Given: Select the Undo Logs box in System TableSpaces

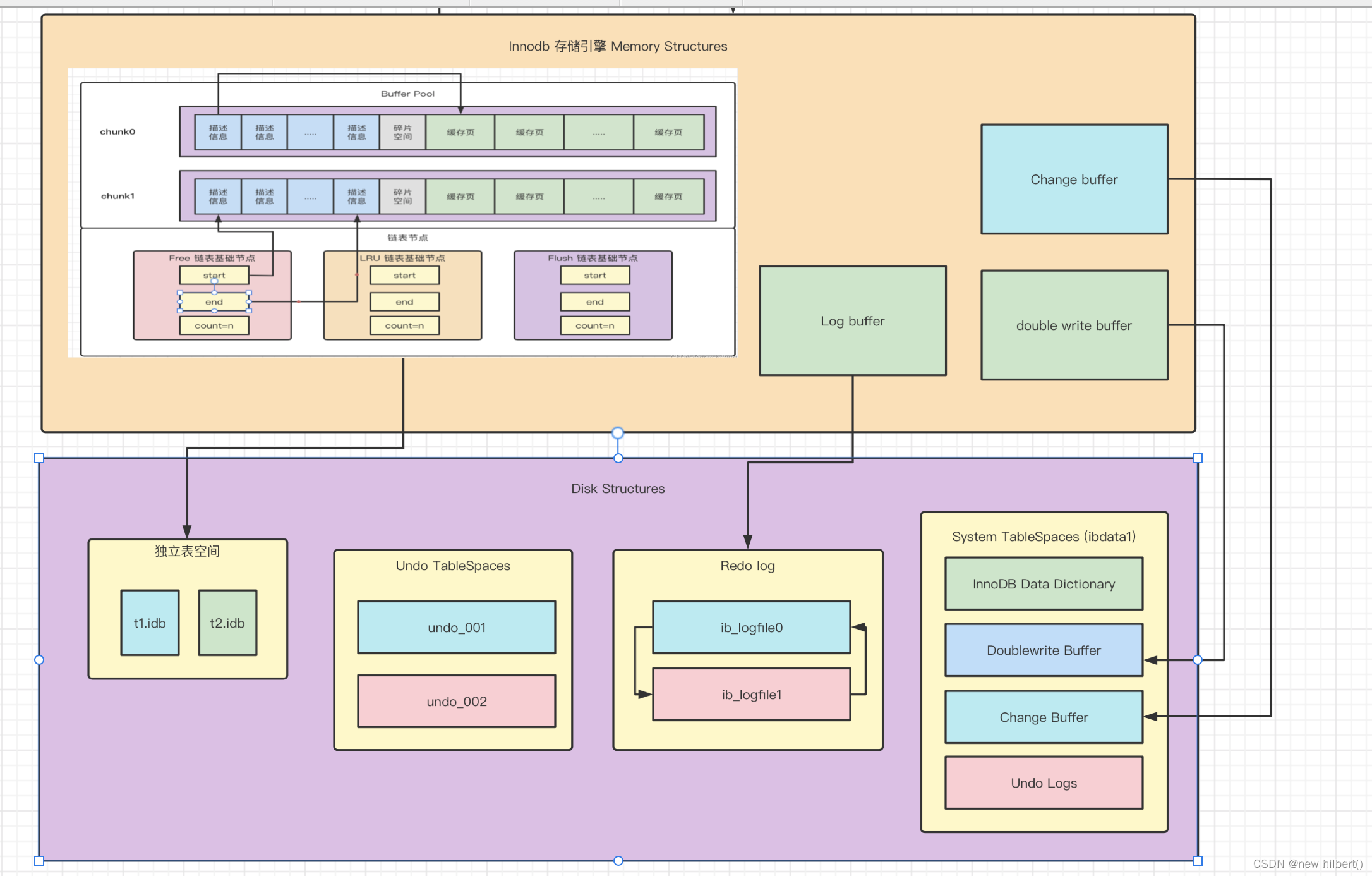Looking at the screenshot, I should point(1044,783).
